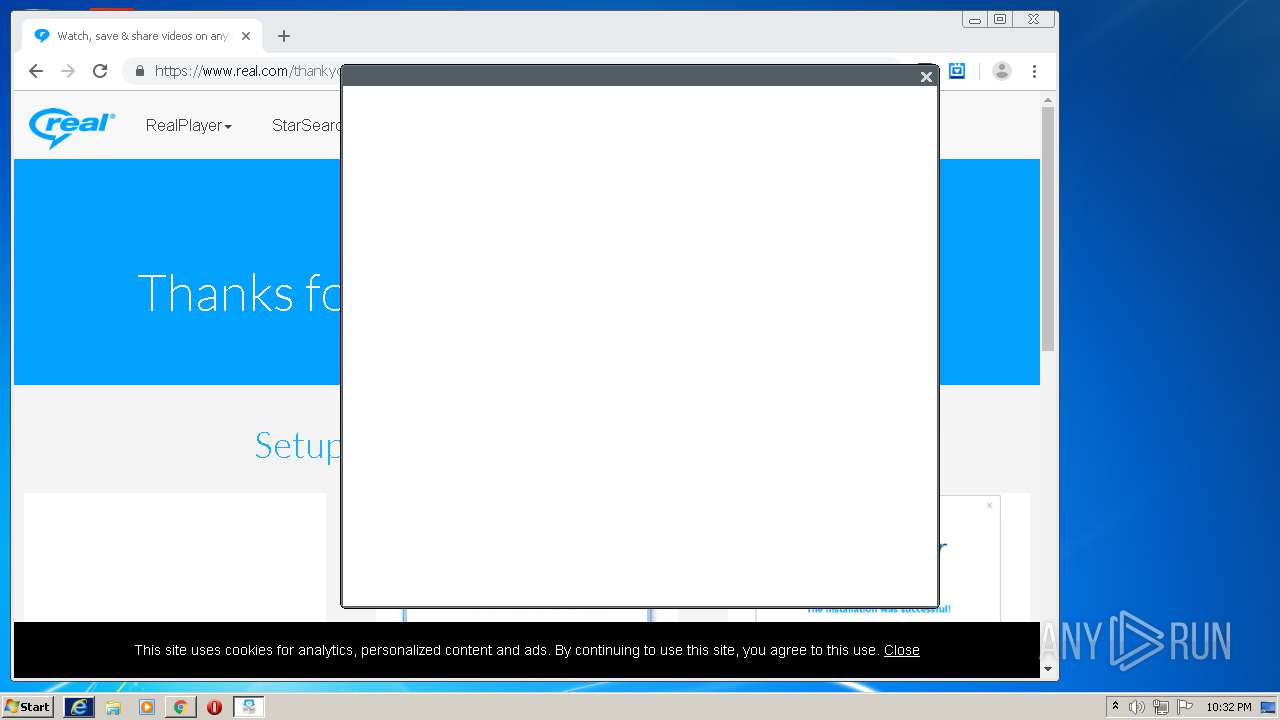Click the address bar URL www.real.com

click(248, 71)
